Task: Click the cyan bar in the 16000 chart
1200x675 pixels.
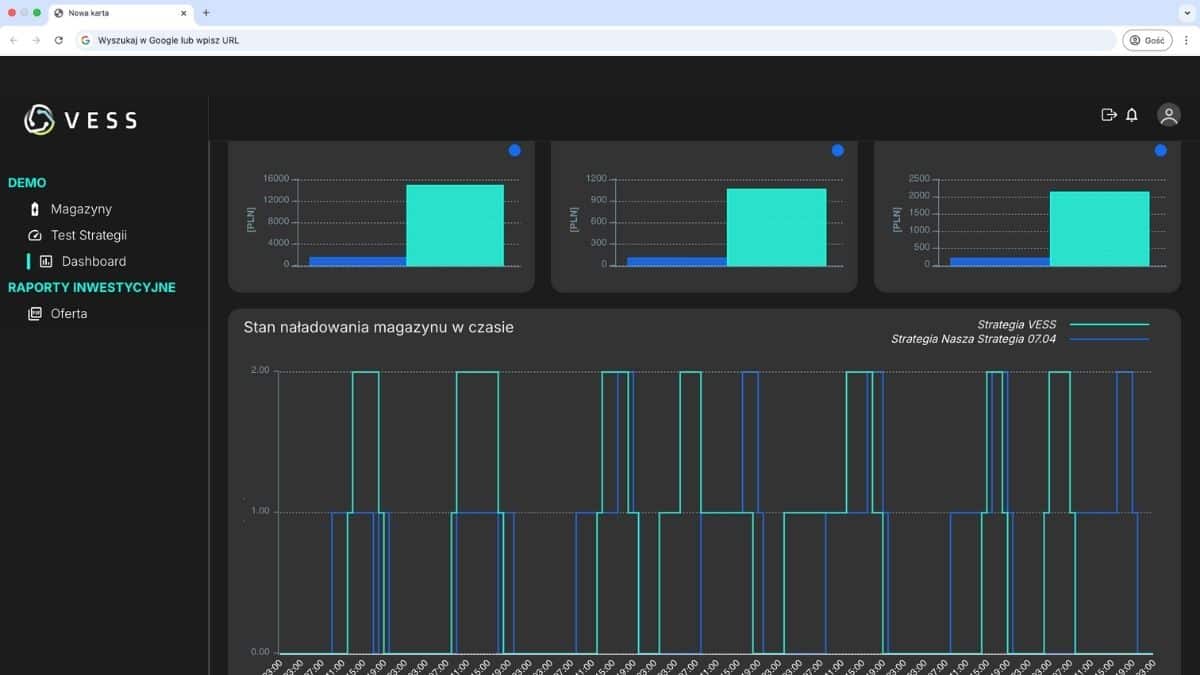Action: pos(455,225)
